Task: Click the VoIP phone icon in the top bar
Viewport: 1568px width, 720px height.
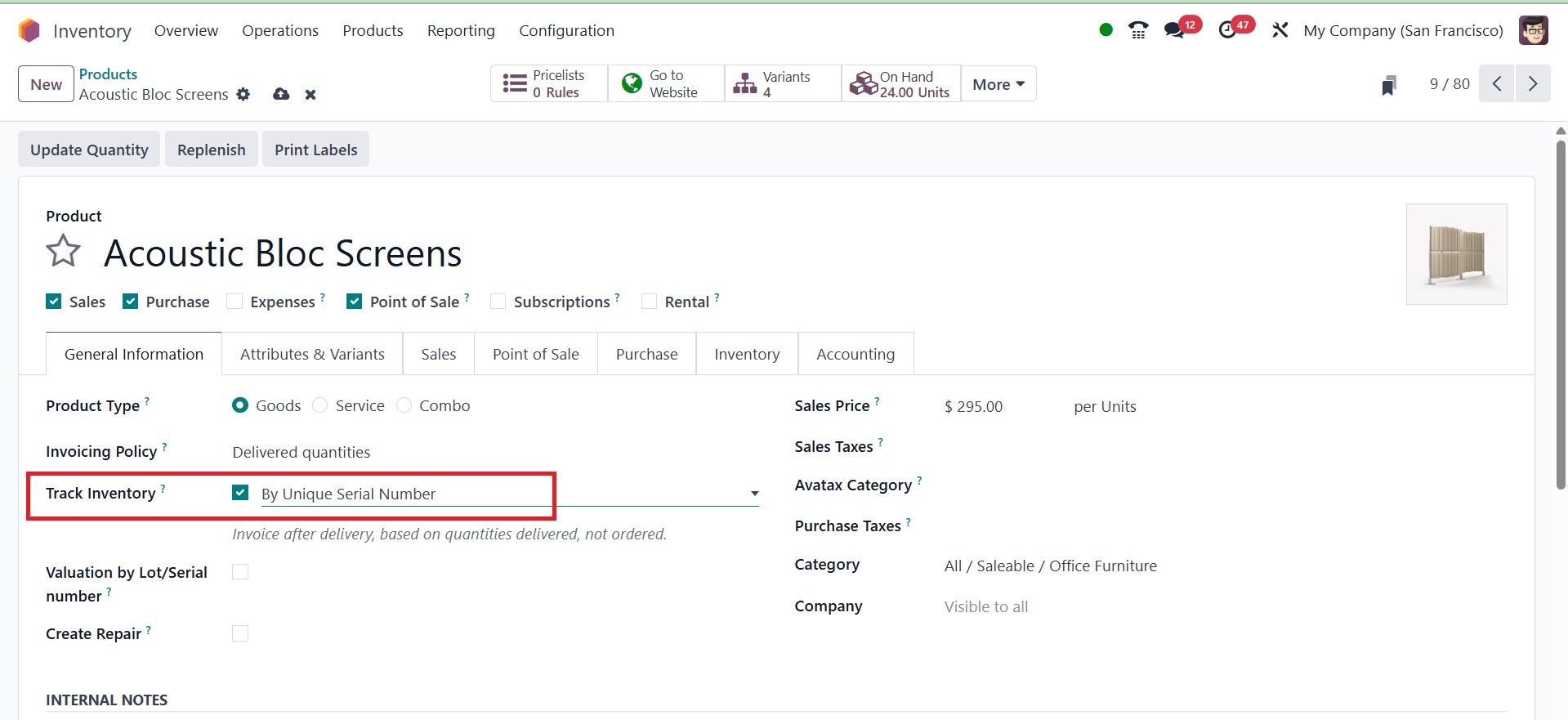Action: [1137, 31]
